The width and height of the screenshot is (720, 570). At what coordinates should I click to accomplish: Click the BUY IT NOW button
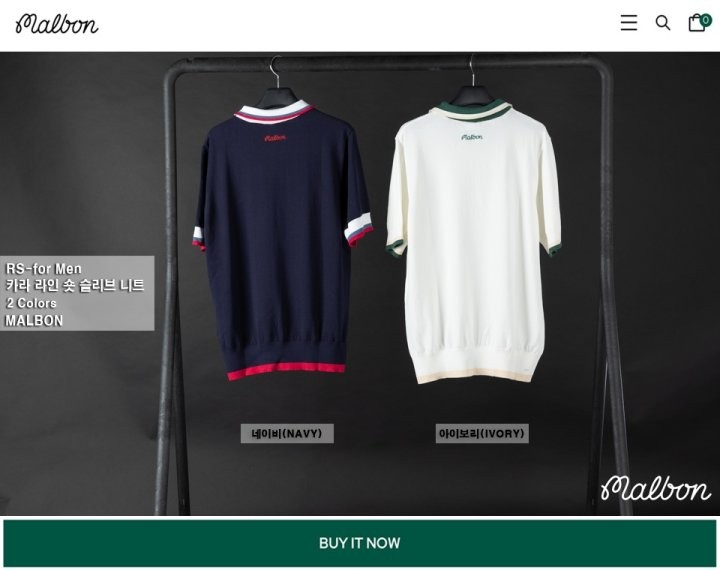tap(360, 543)
